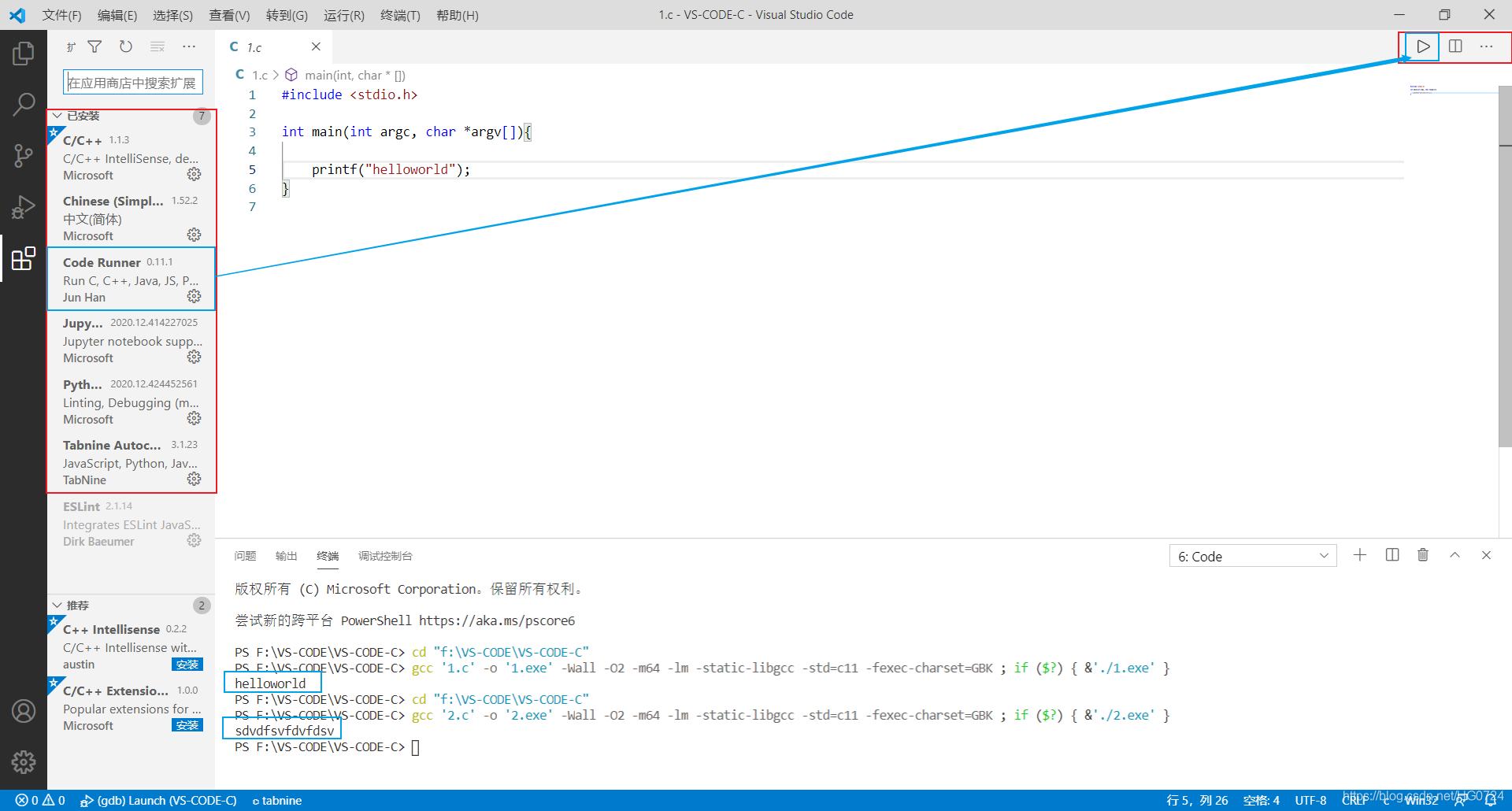1512x811 pixels.
Task: Switch to the 问题 problems tab
Action: click(245, 556)
